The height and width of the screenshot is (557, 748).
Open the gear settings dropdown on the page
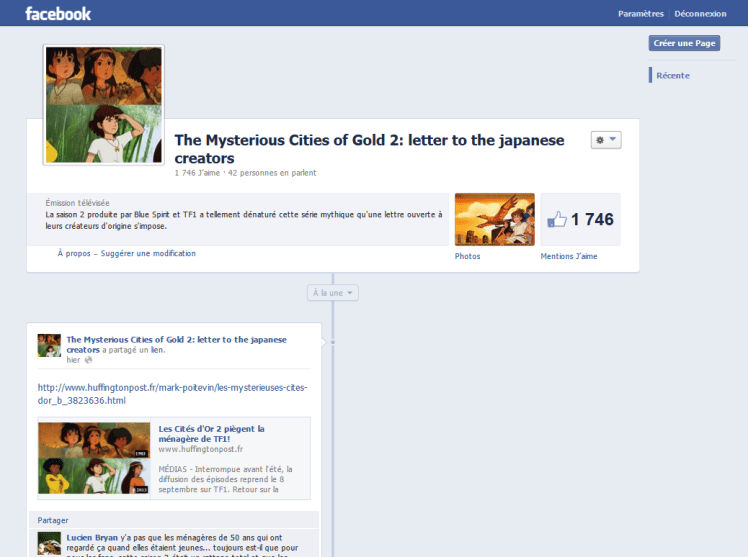[606, 141]
